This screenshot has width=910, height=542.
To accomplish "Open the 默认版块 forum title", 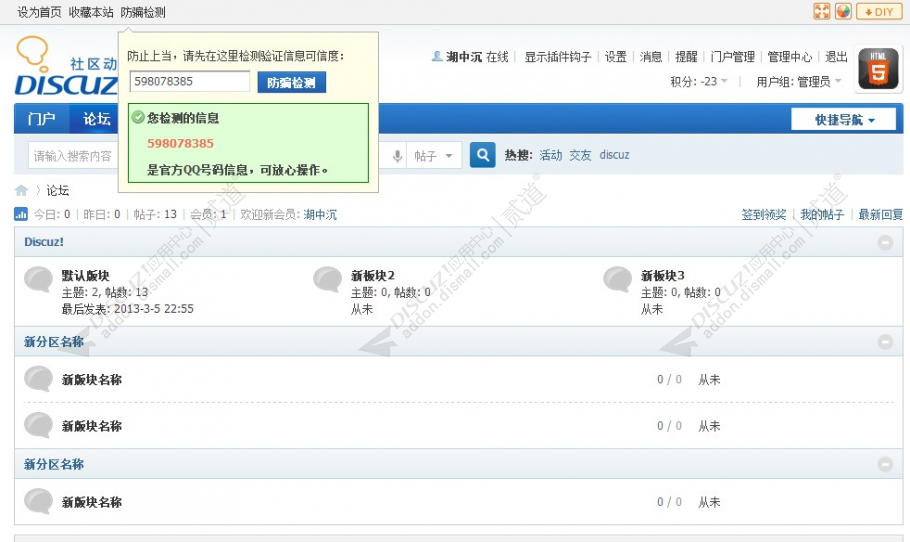I will (x=85, y=276).
